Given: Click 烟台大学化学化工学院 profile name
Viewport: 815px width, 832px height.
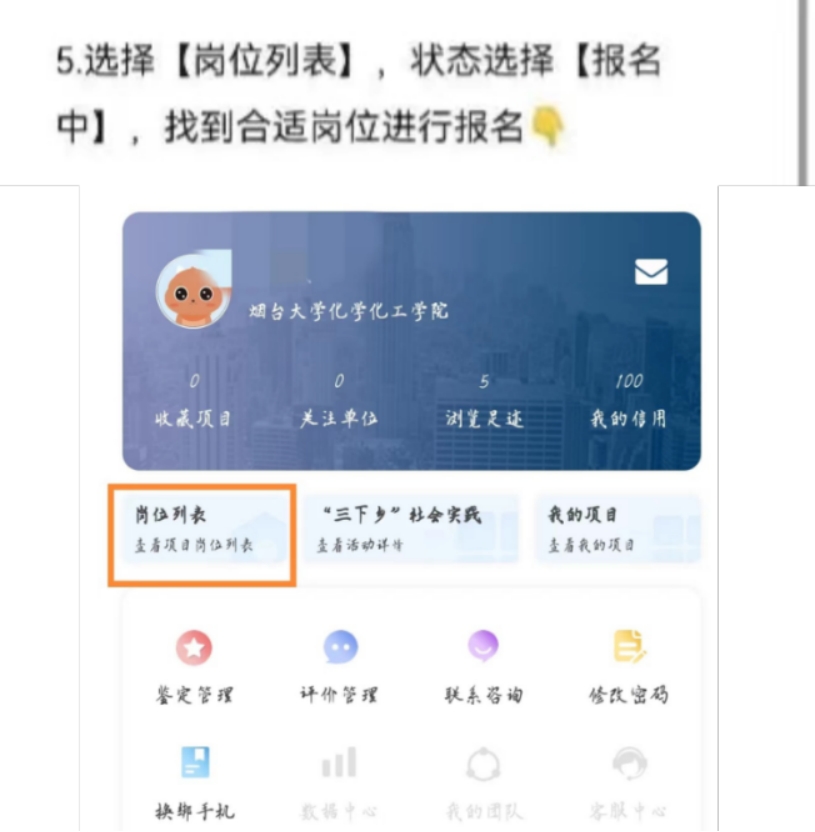Looking at the screenshot, I should (349, 311).
